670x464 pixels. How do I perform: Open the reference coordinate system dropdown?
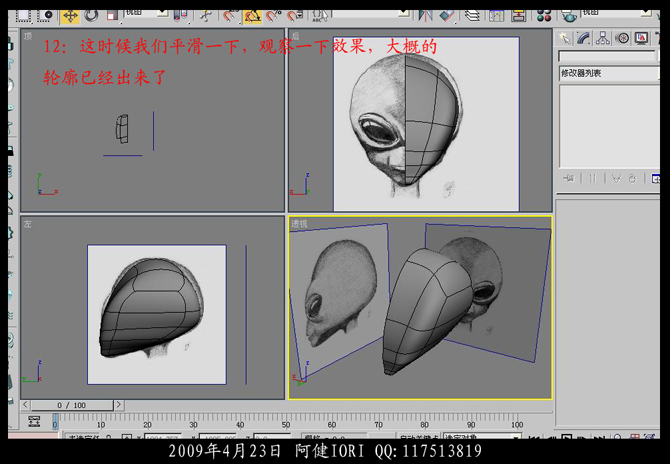tap(143, 12)
